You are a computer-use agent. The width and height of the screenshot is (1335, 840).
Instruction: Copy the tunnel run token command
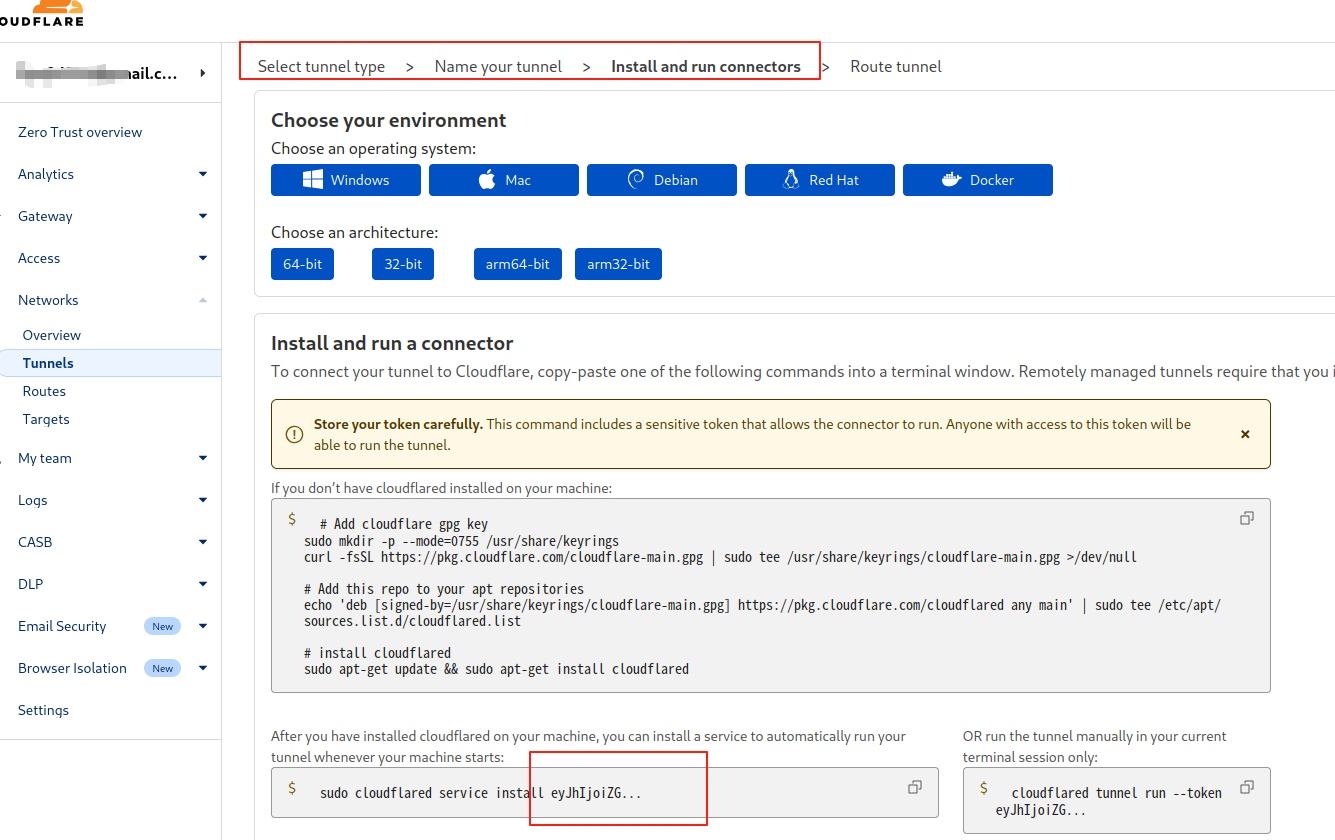1246,787
